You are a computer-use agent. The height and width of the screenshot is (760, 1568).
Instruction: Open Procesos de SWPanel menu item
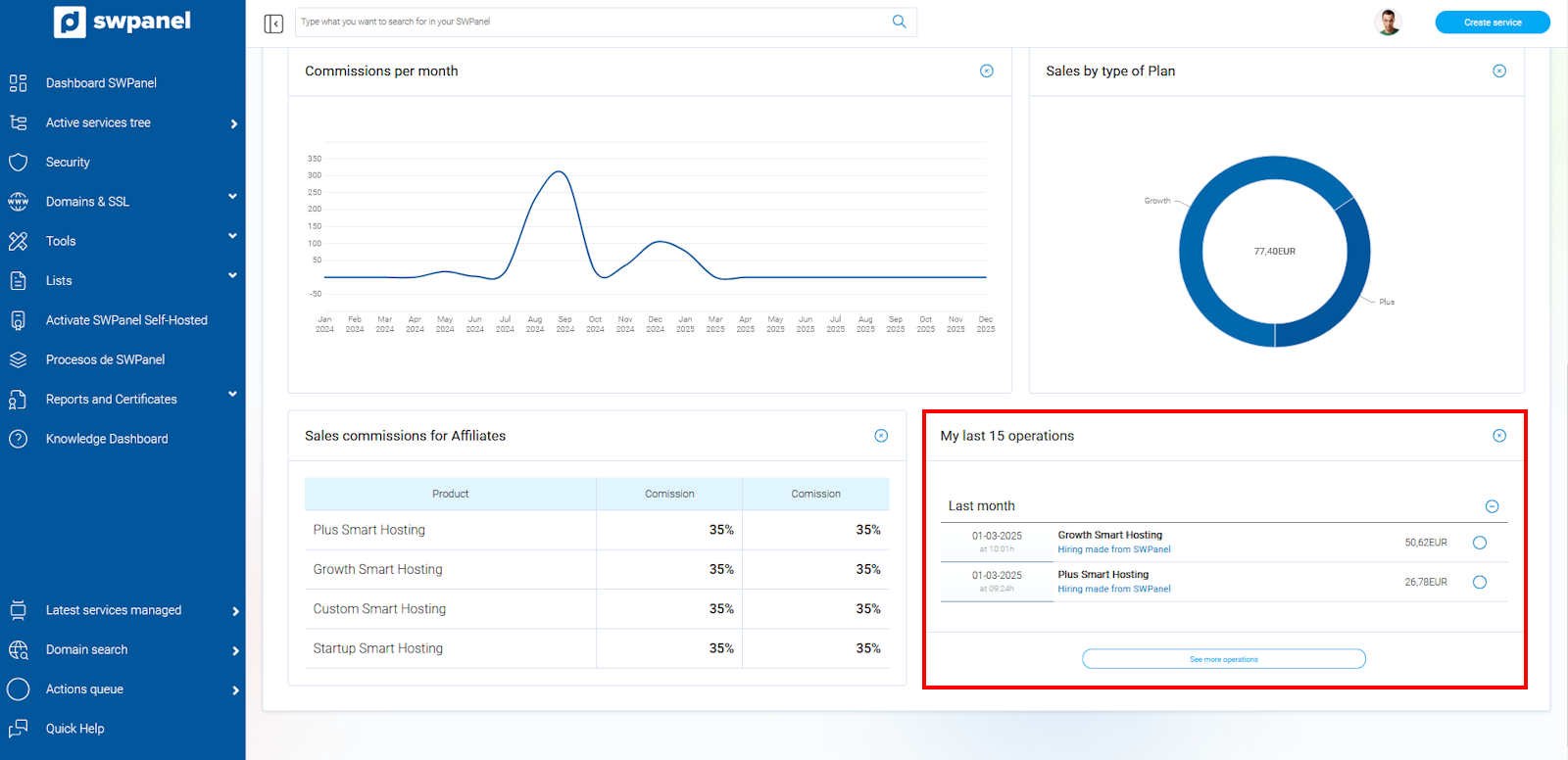coord(105,359)
